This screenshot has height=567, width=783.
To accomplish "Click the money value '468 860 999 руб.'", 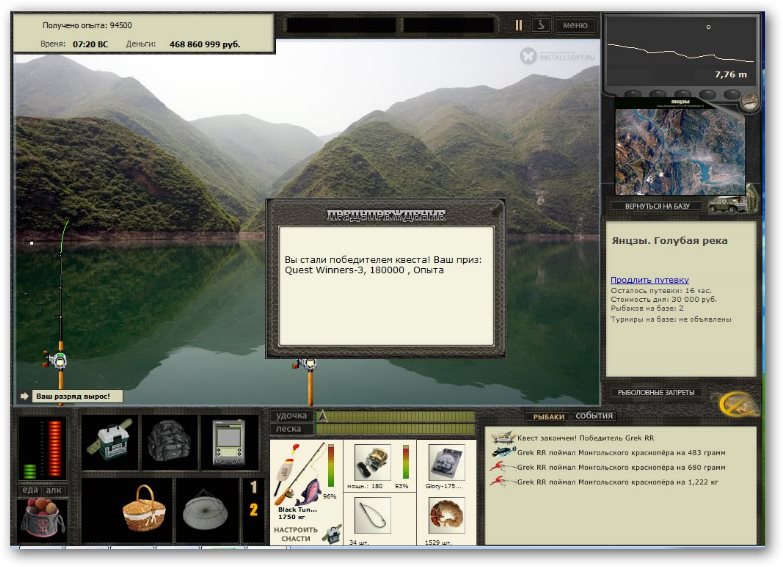I will (x=204, y=44).
